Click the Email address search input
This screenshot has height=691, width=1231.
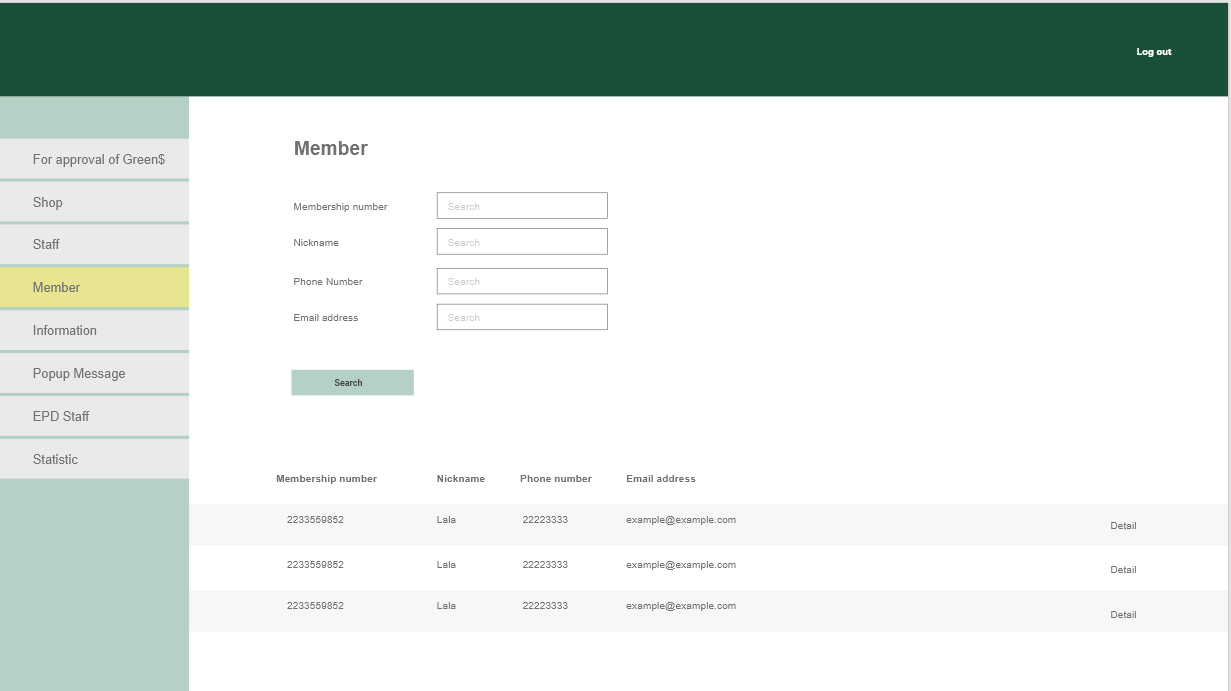(522, 317)
